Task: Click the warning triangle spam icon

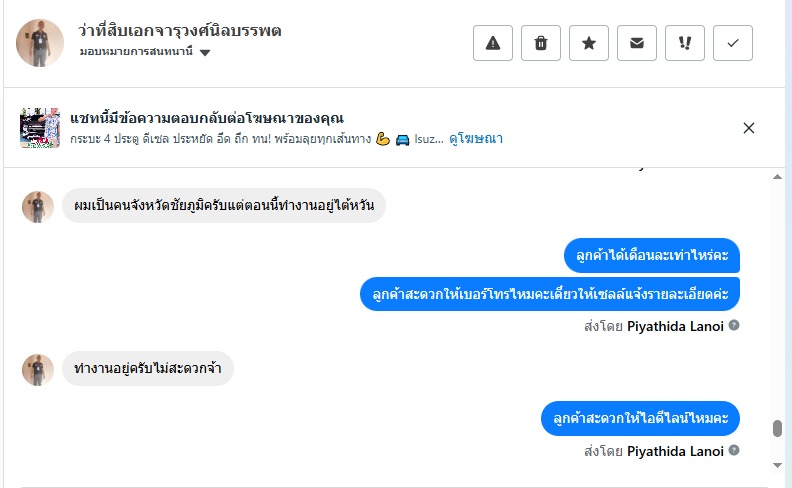Action: pos(492,43)
